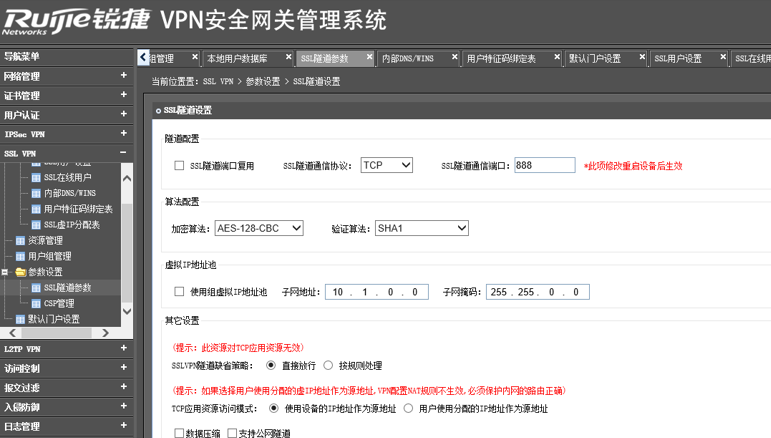Enable the SSL隧道端口复用 checkbox
Viewport: 771px width, 438px height.
click(x=180, y=166)
